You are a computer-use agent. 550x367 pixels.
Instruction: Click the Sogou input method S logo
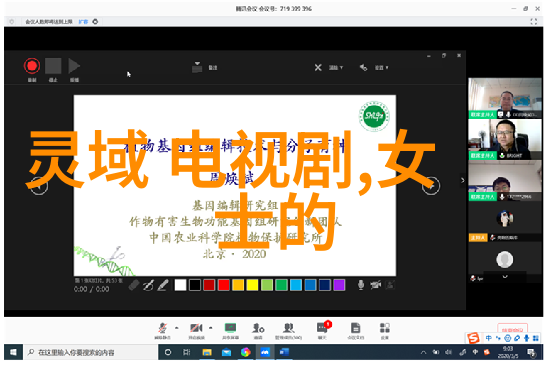coord(474,338)
